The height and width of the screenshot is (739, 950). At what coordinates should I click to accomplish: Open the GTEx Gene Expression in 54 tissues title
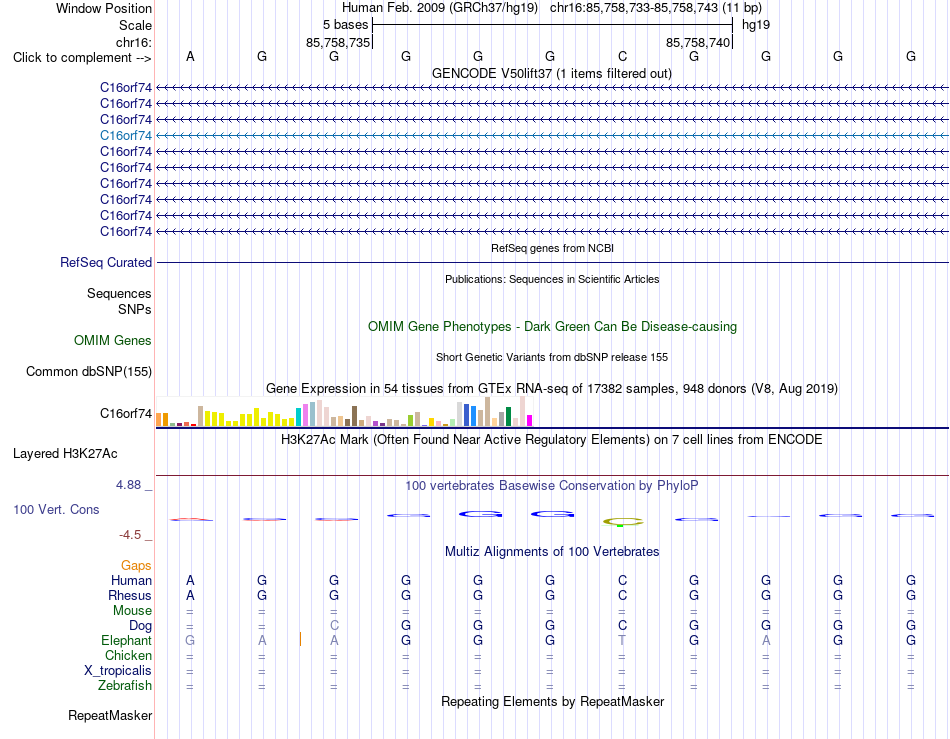[x=552, y=389]
